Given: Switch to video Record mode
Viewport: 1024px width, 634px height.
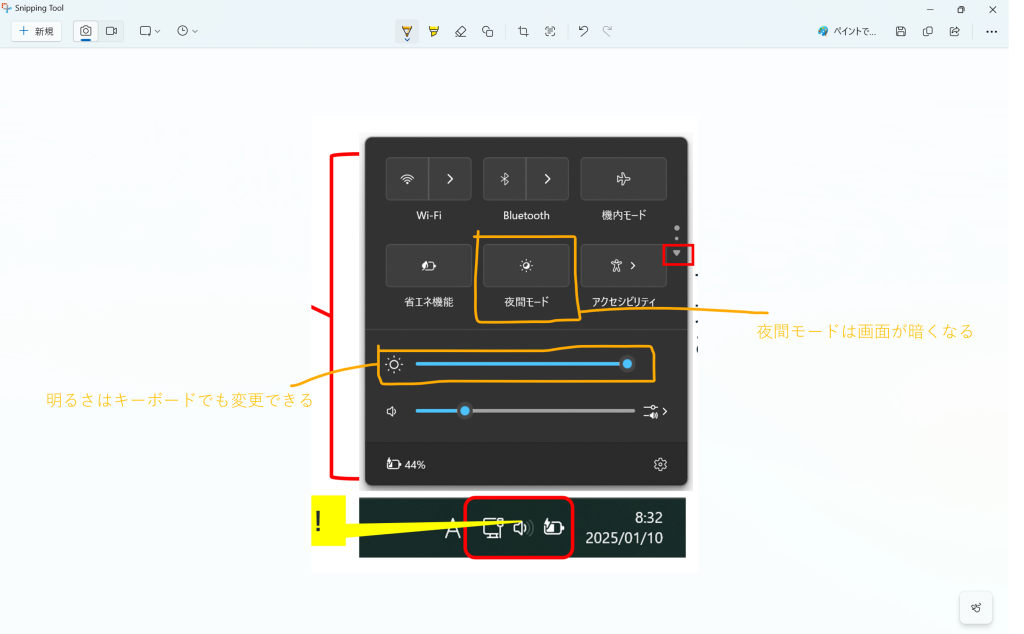Looking at the screenshot, I should [x=111, y=31].
